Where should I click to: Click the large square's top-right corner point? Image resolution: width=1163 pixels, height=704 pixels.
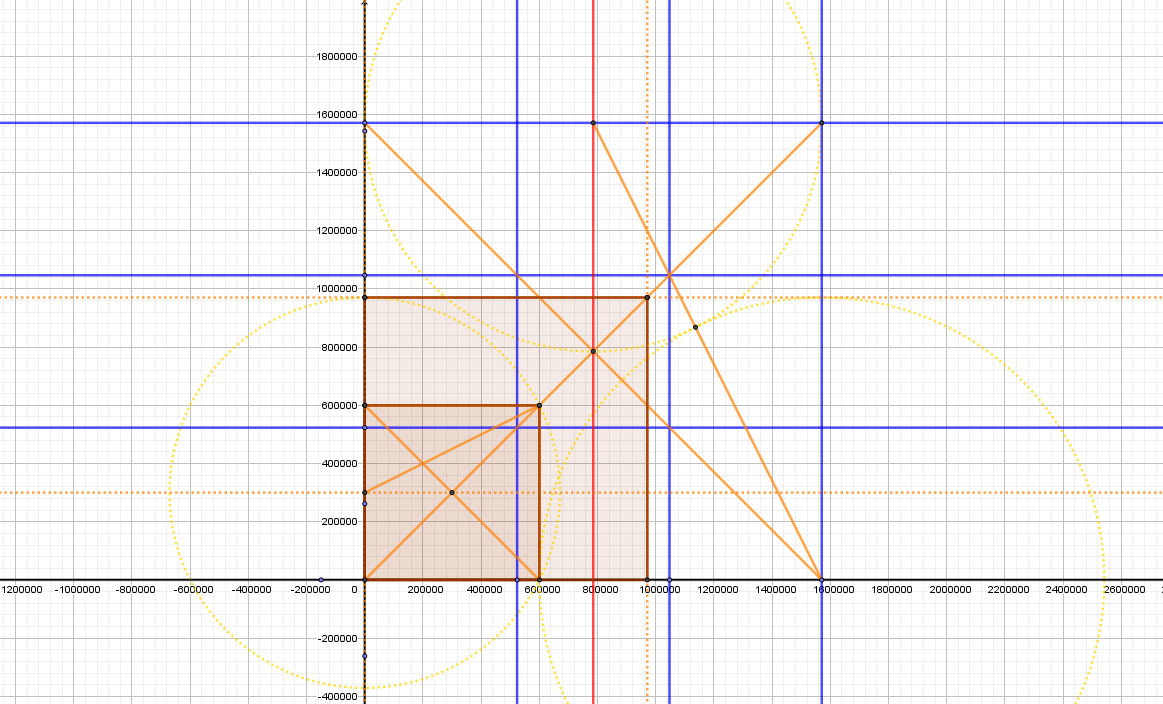[x=647, y=297]
